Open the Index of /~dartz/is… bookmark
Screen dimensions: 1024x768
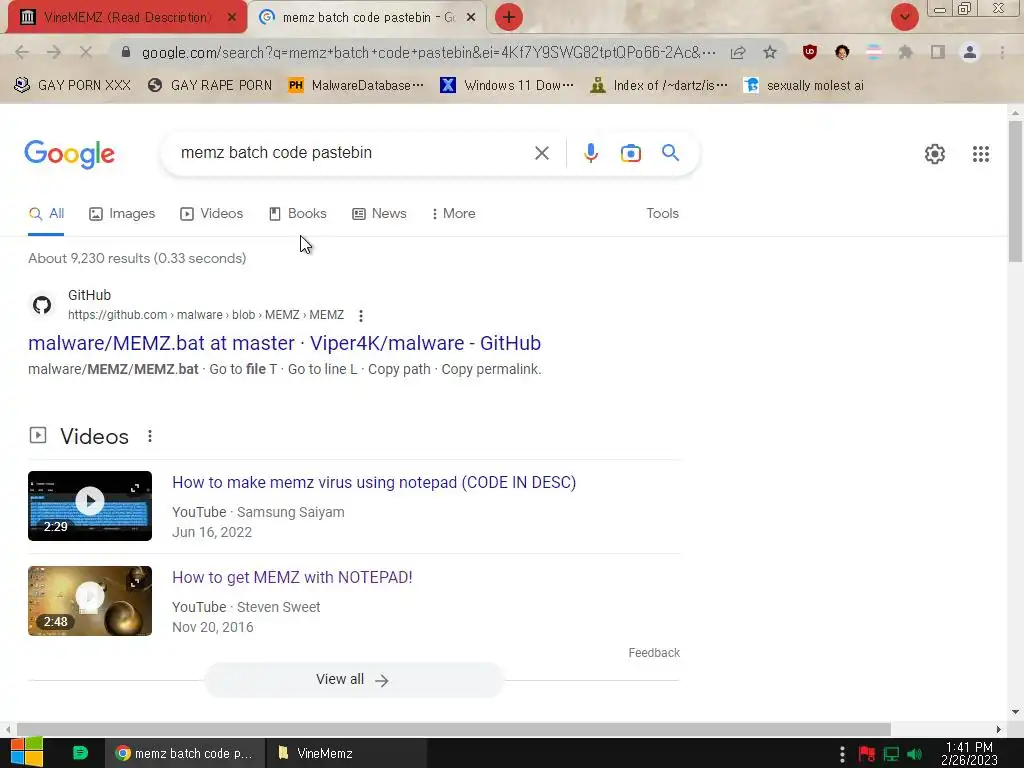coord(658,86)
